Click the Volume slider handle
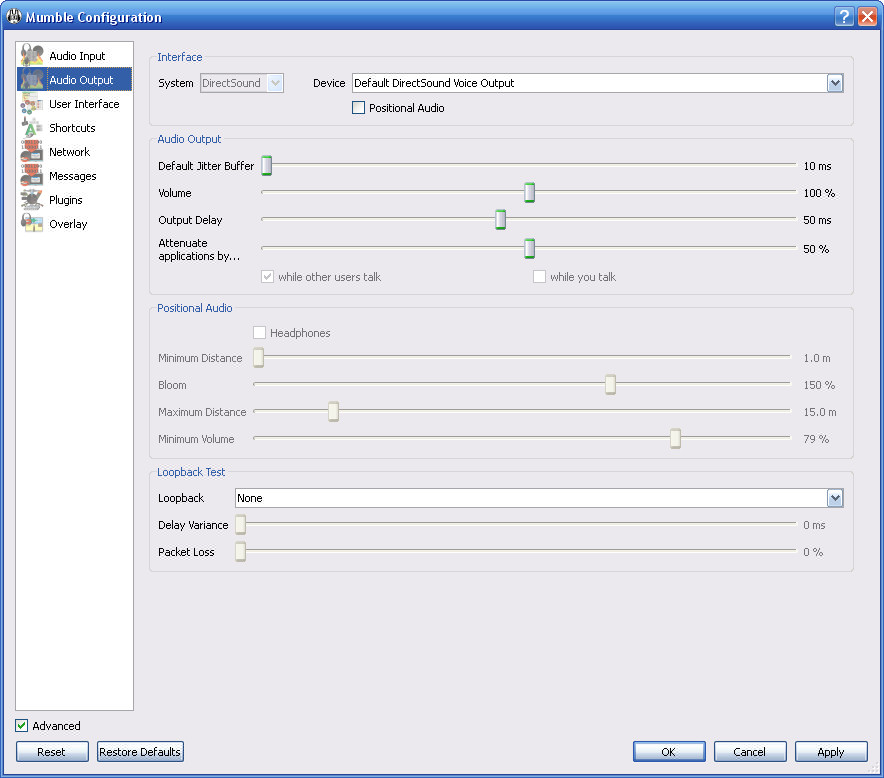 530,193
